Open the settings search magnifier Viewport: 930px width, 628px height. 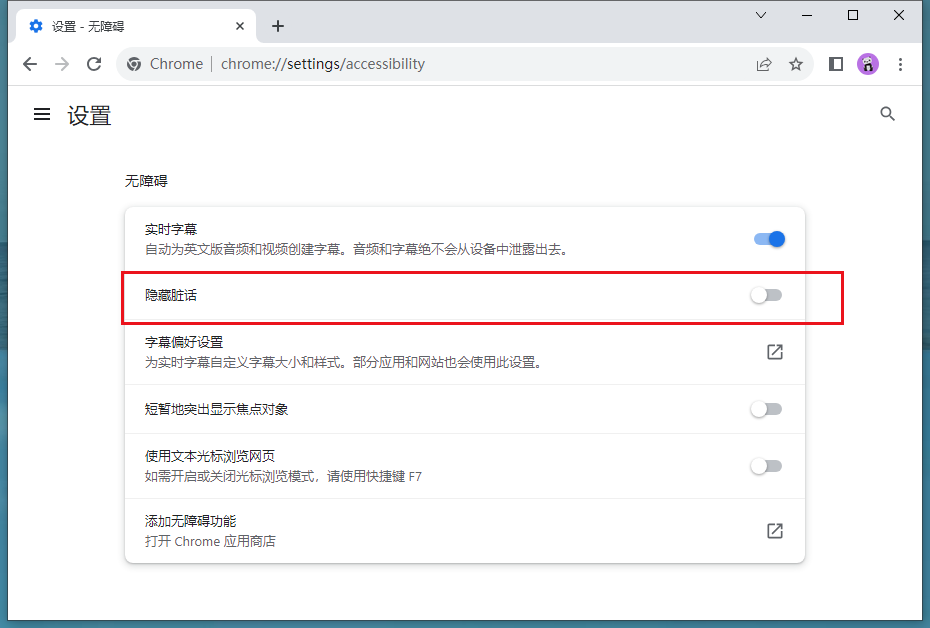(x=887, y=114)
